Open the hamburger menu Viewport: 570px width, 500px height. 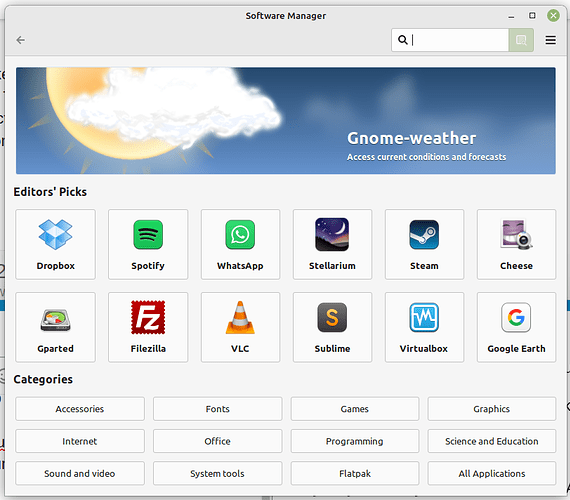coord(550,40)
